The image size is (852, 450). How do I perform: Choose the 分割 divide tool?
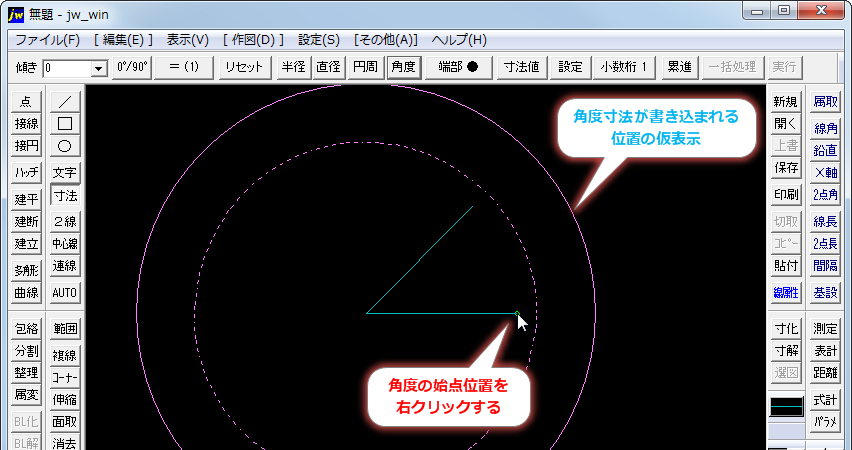pyautogui.click(x=26, y=351)
